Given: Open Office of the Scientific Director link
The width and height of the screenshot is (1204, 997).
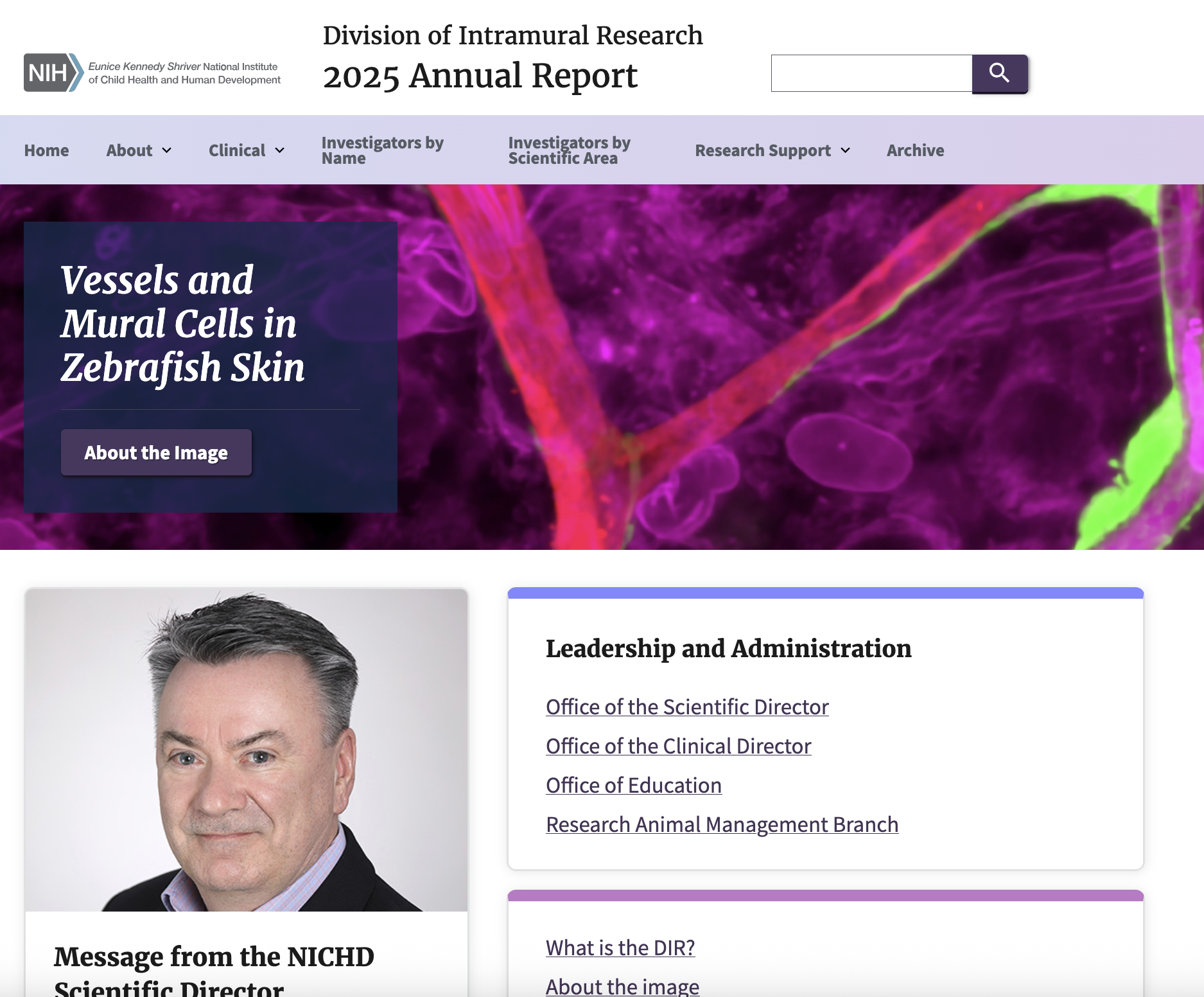Looking at the screenshot, I should [x=687, y=707].
